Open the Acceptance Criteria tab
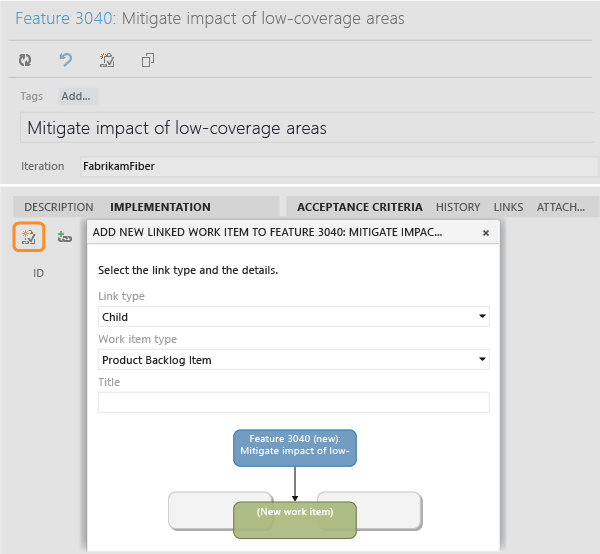Image resolution: width=600 pixels, height=554 pixels. 360,207
